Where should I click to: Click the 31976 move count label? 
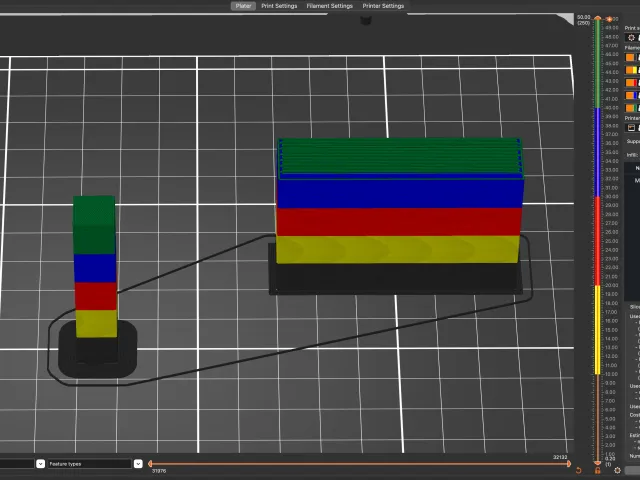[159, 471]
